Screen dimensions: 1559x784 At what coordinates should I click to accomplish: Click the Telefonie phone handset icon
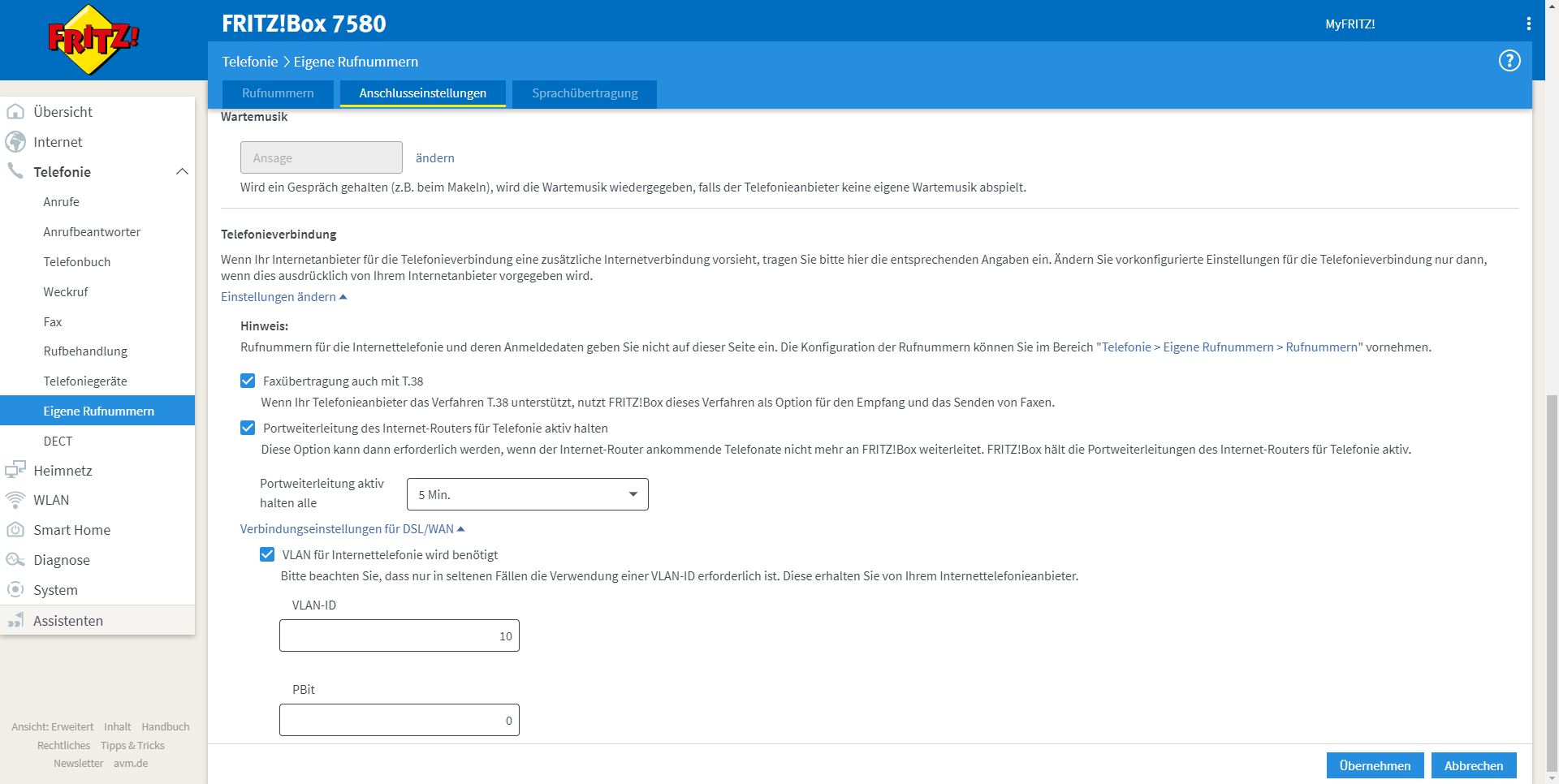coord(15,171)
